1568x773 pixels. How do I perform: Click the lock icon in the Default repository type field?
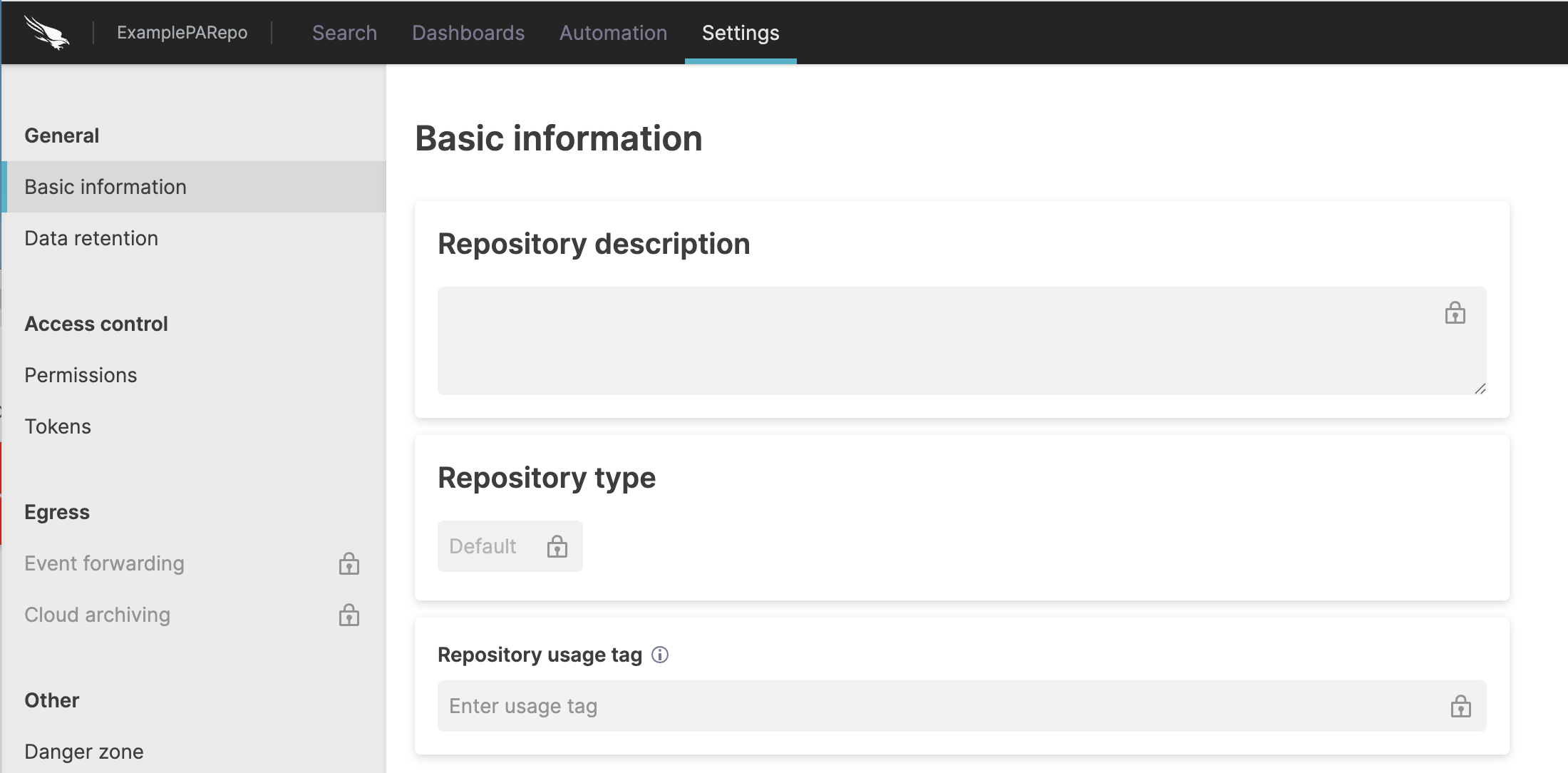[557, 546]
